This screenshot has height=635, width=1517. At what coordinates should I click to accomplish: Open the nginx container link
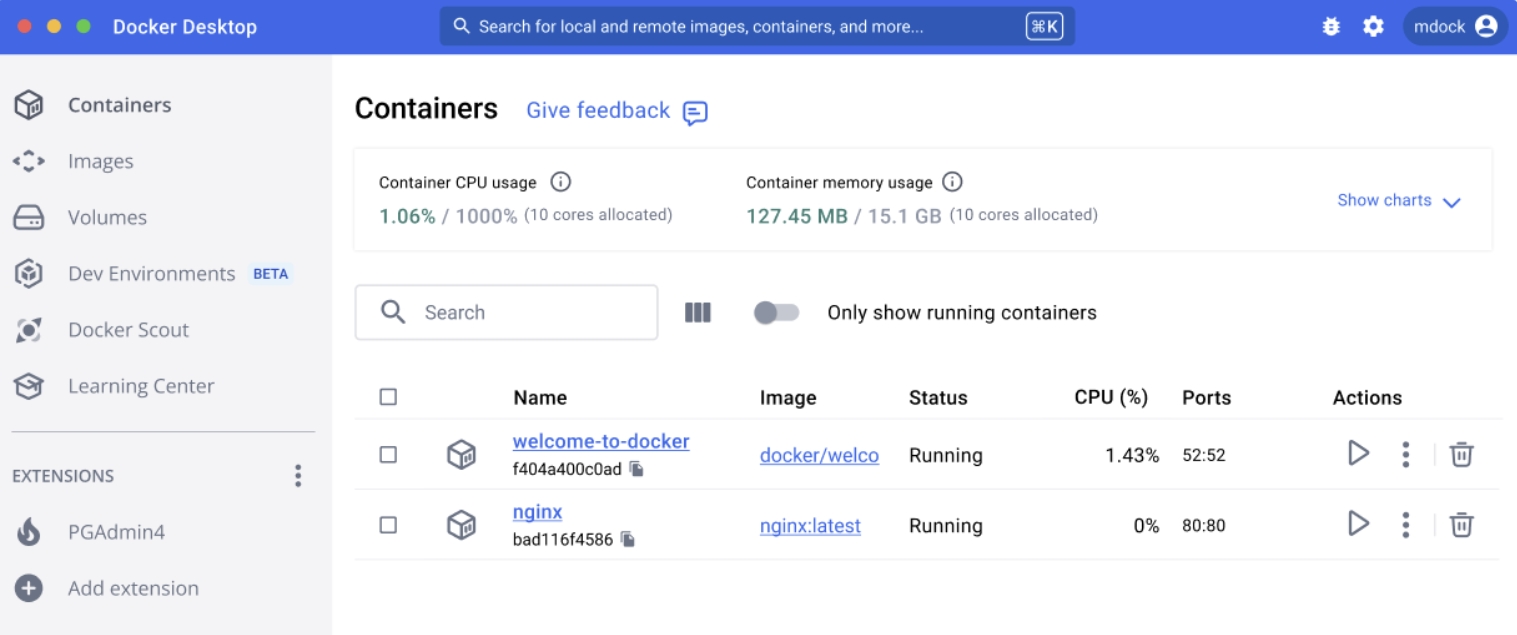(x=537, y=512)
